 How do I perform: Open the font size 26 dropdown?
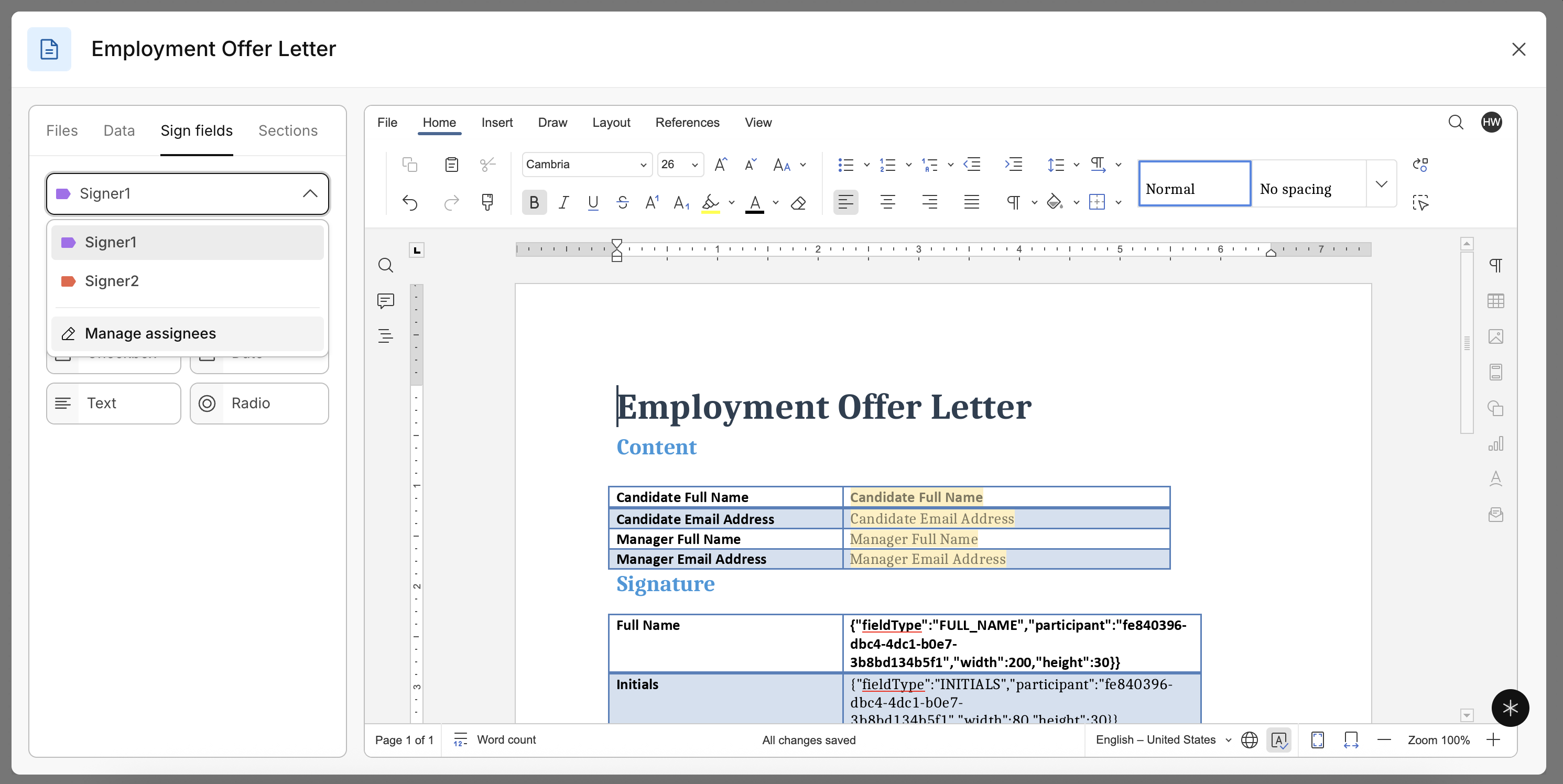694,165
